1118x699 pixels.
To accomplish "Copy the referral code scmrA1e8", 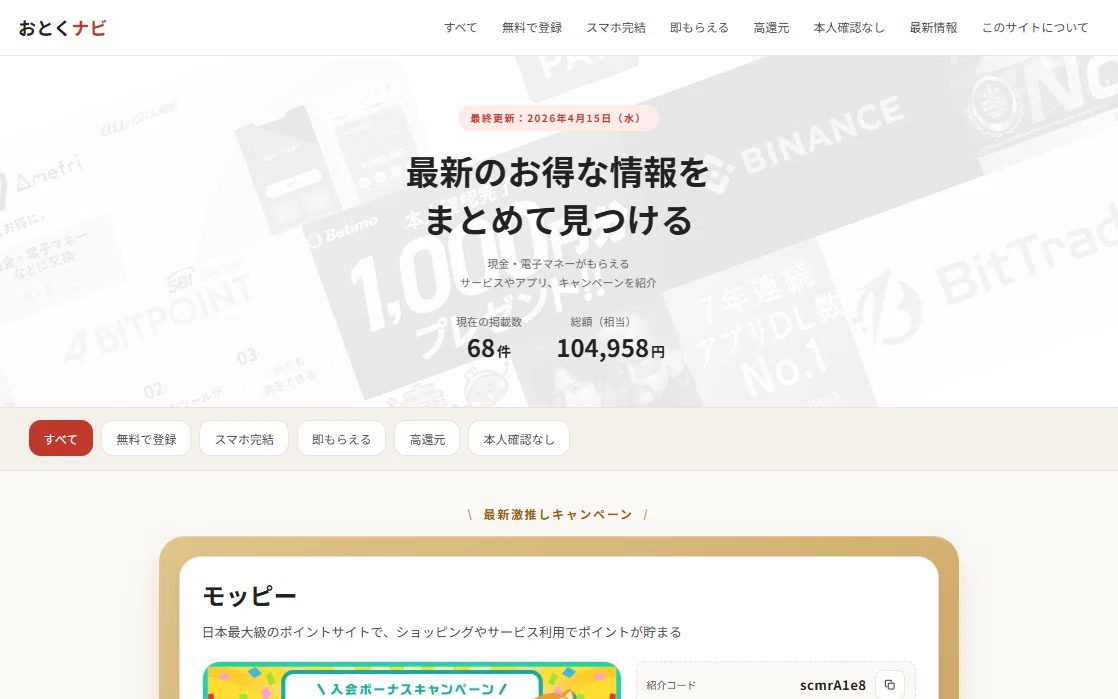I will point(889,685).
